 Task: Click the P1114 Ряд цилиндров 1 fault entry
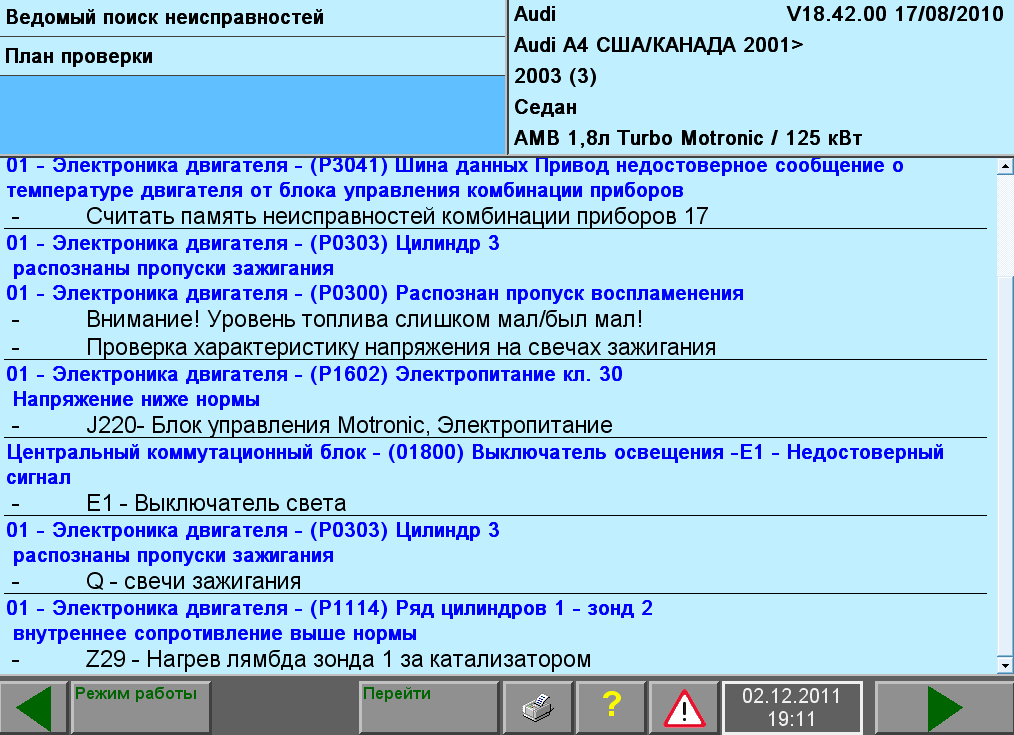coord(330,621)
